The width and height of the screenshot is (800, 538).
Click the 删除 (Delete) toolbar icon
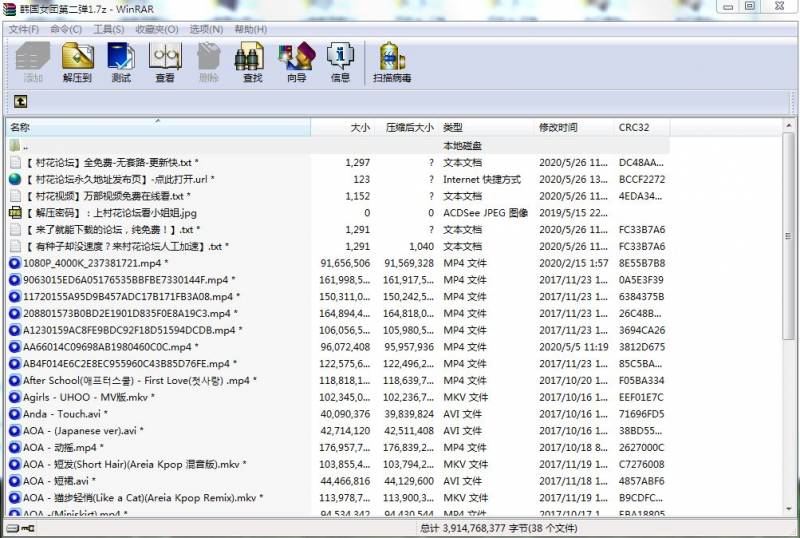pos(209,62)
